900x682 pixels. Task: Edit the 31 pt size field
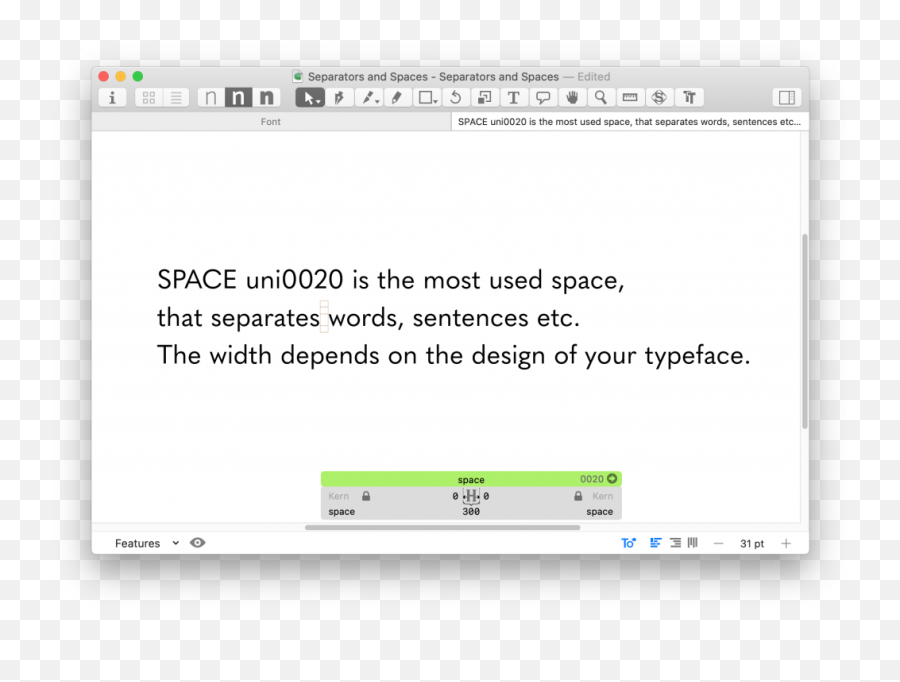click(752, 544)
